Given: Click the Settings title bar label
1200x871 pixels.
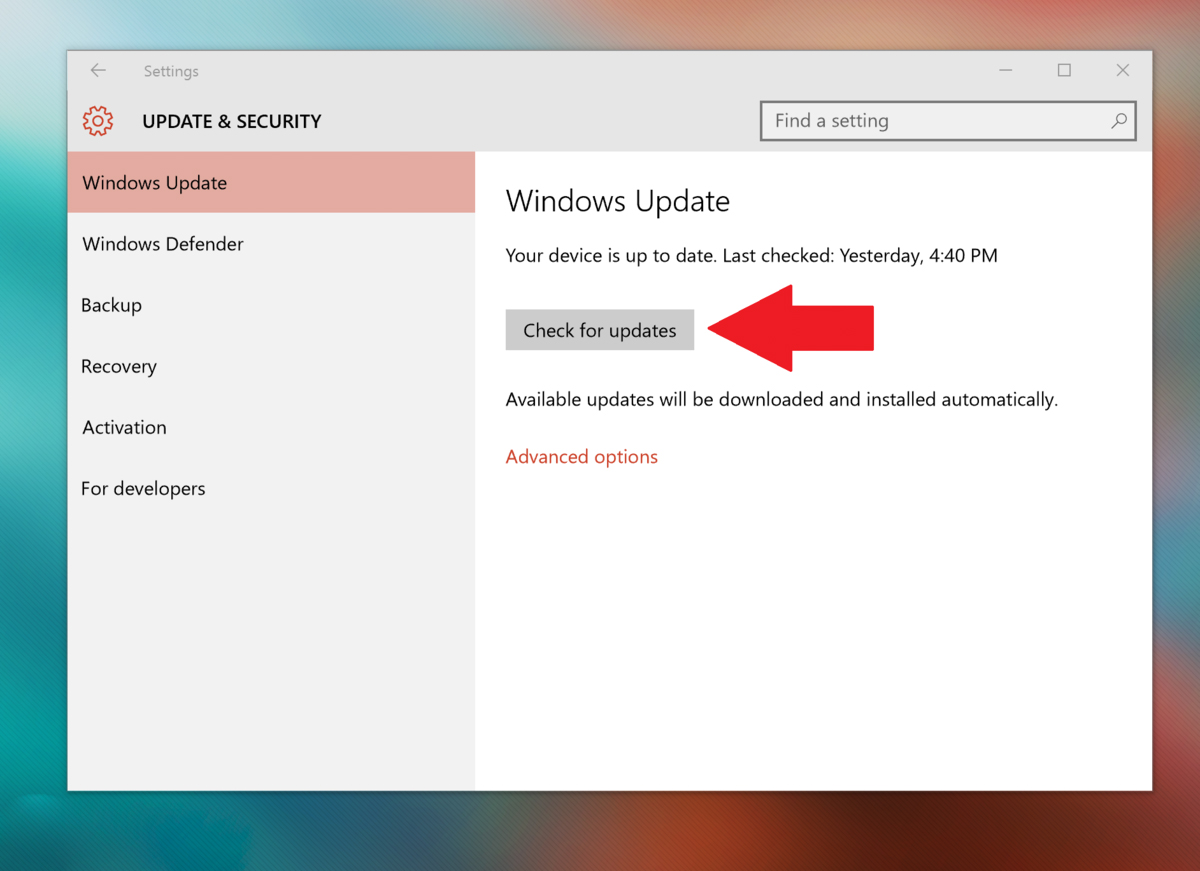Looking at the screenshot, I should (x=170, y=70).
